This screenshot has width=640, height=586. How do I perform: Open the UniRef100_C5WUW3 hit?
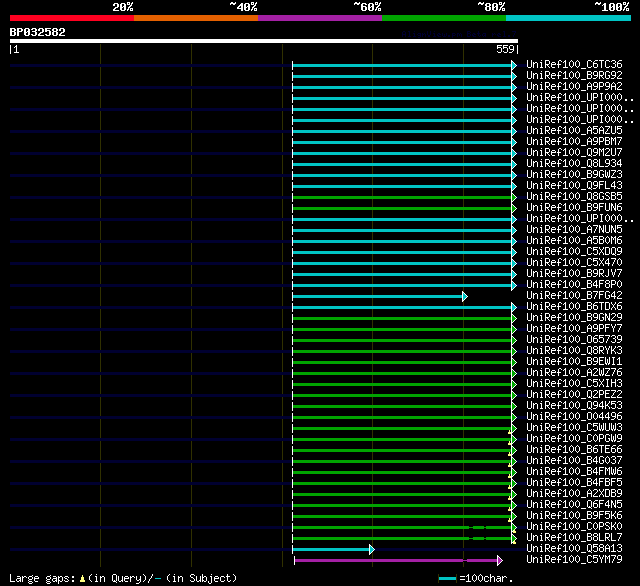click(574, 428)
